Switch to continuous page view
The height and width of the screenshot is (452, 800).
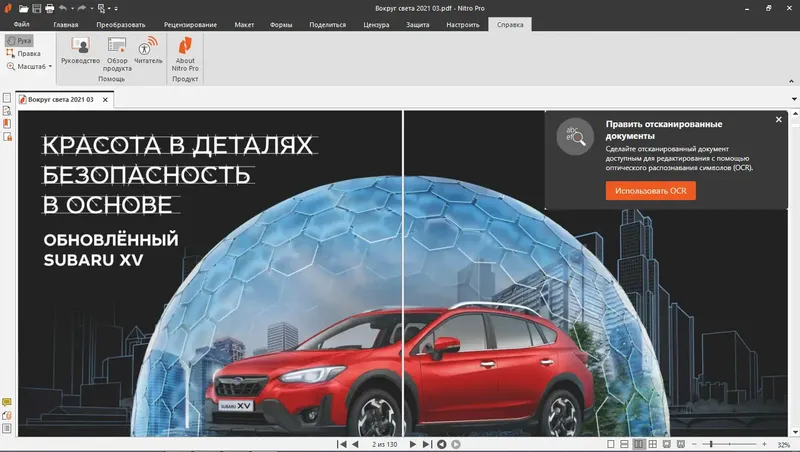624,444
